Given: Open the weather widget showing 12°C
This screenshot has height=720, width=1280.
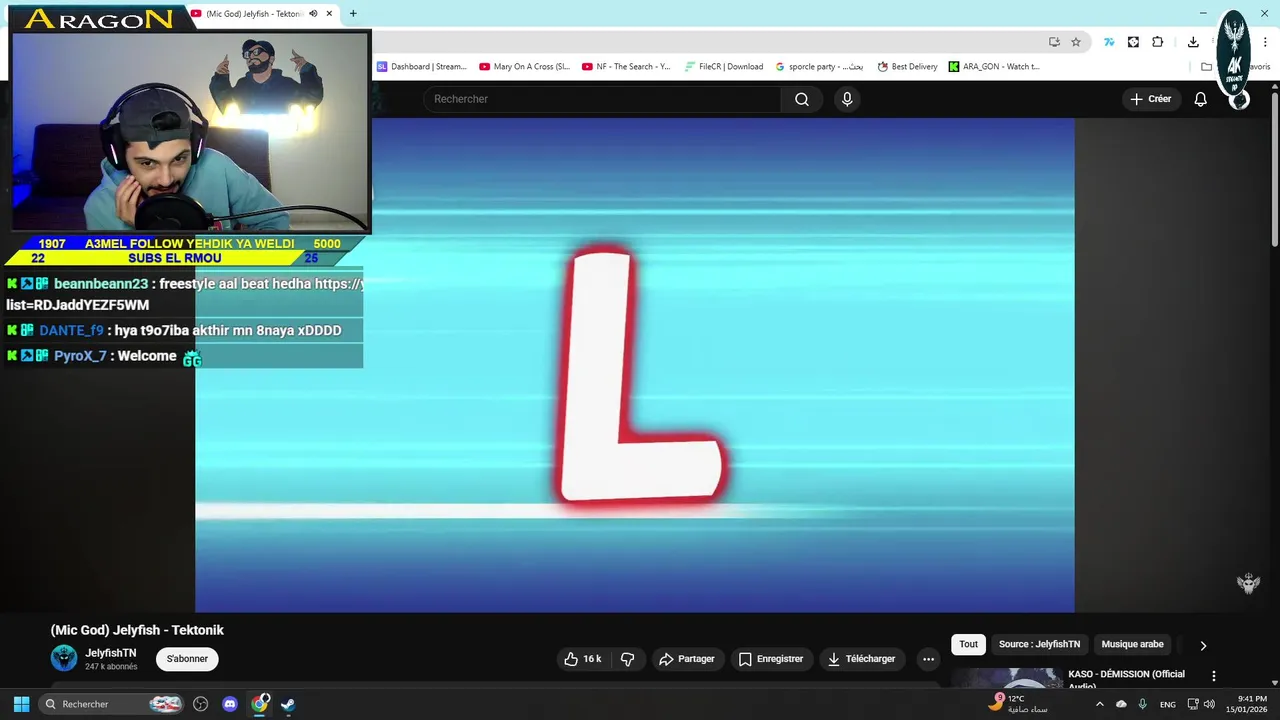Looking at the screenshot, I should pyautogui.click(x=1020, y=704).
